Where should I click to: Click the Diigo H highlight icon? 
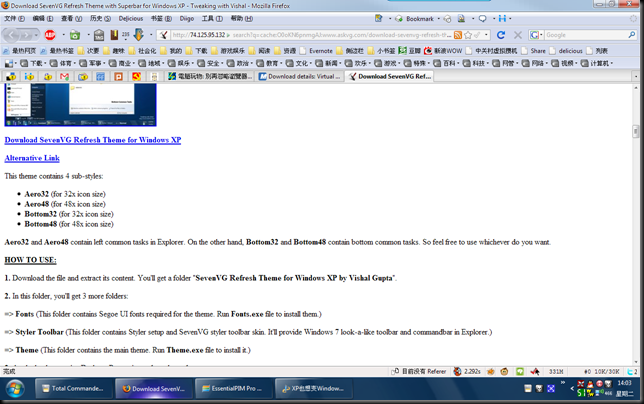502,18
